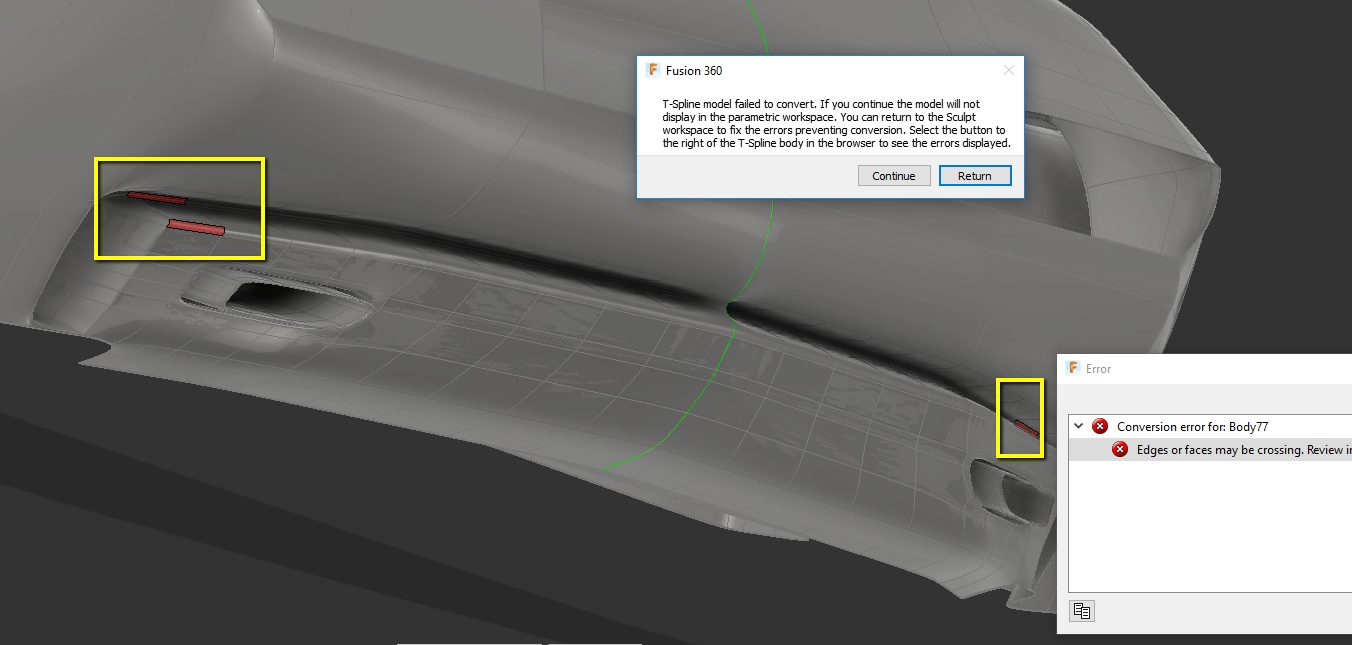
Task: Collapse the Conversion error for Body77 group
Action: 1078,425
